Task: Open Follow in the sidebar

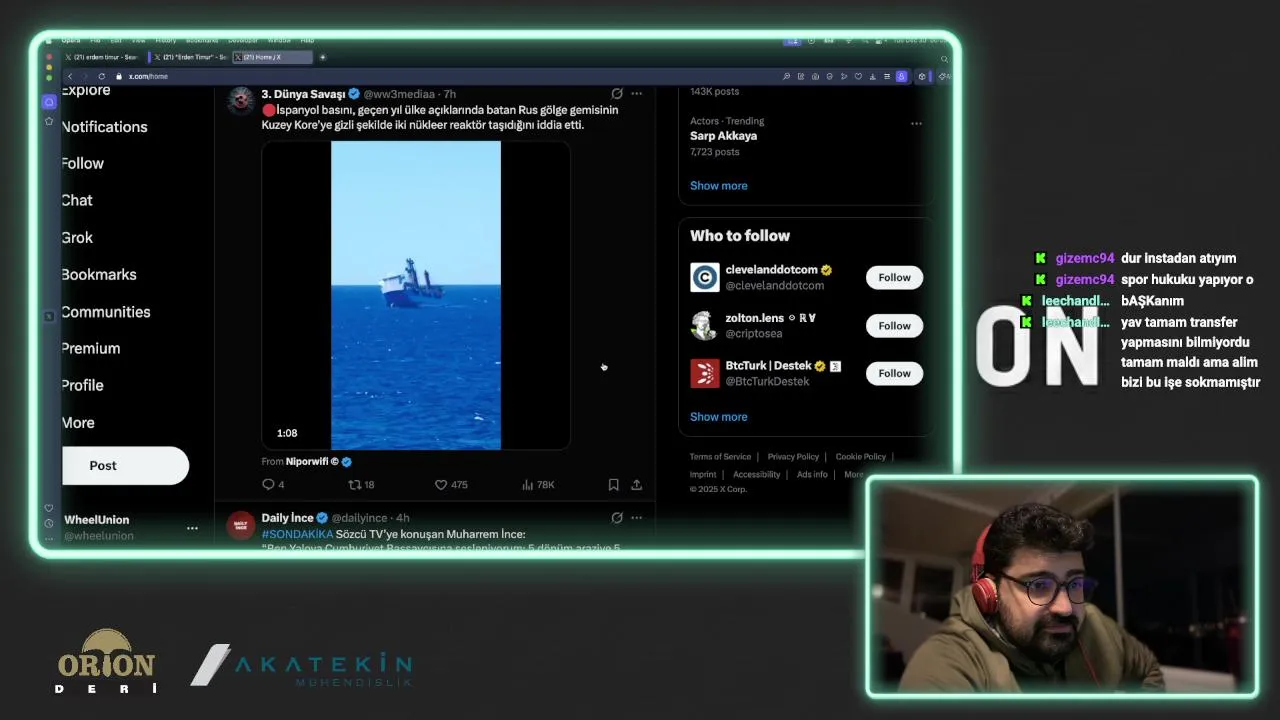Action: click(82, 163)
